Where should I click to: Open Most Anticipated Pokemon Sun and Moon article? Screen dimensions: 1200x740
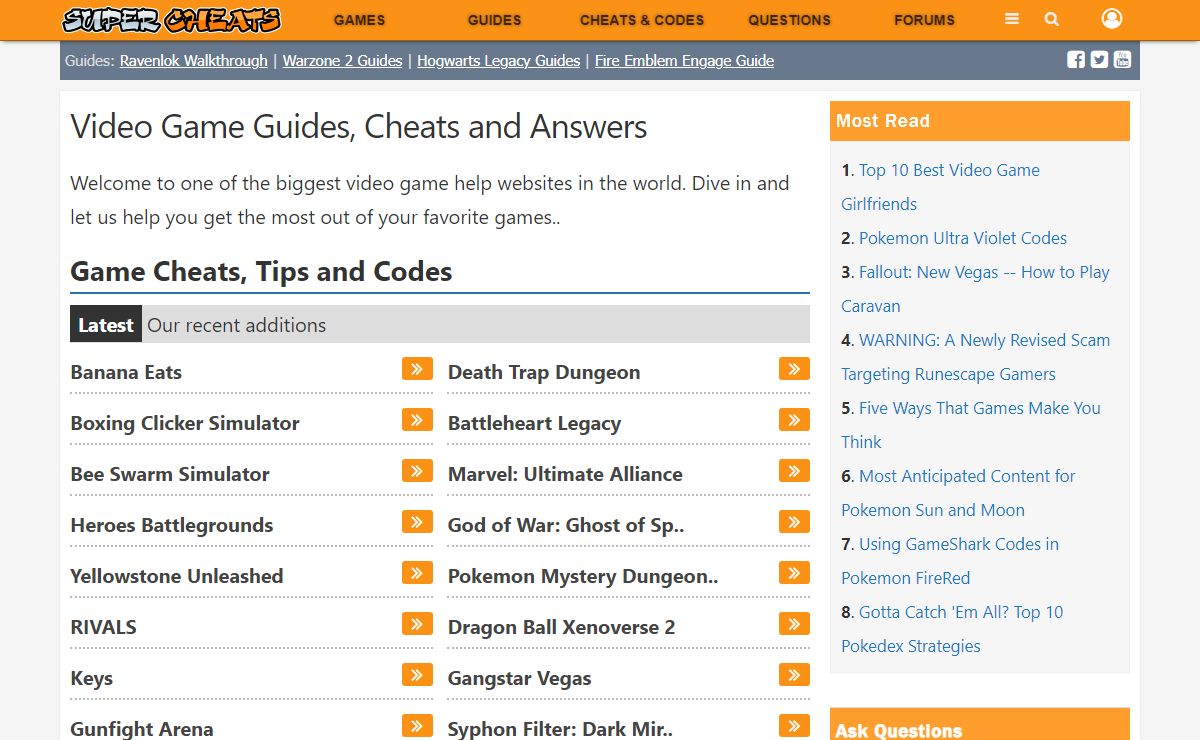coord(958,493)
